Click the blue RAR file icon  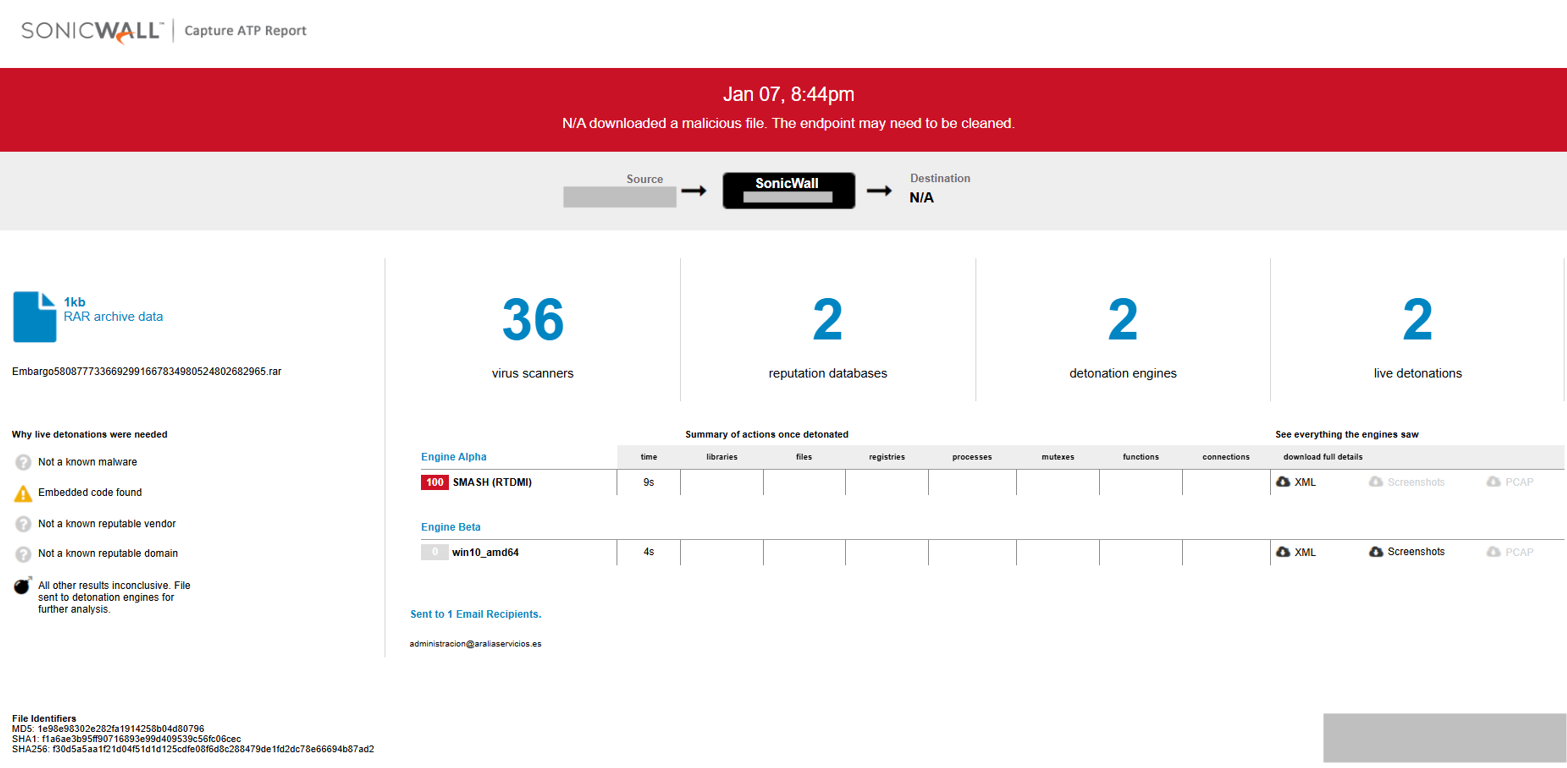pos(34,316)
